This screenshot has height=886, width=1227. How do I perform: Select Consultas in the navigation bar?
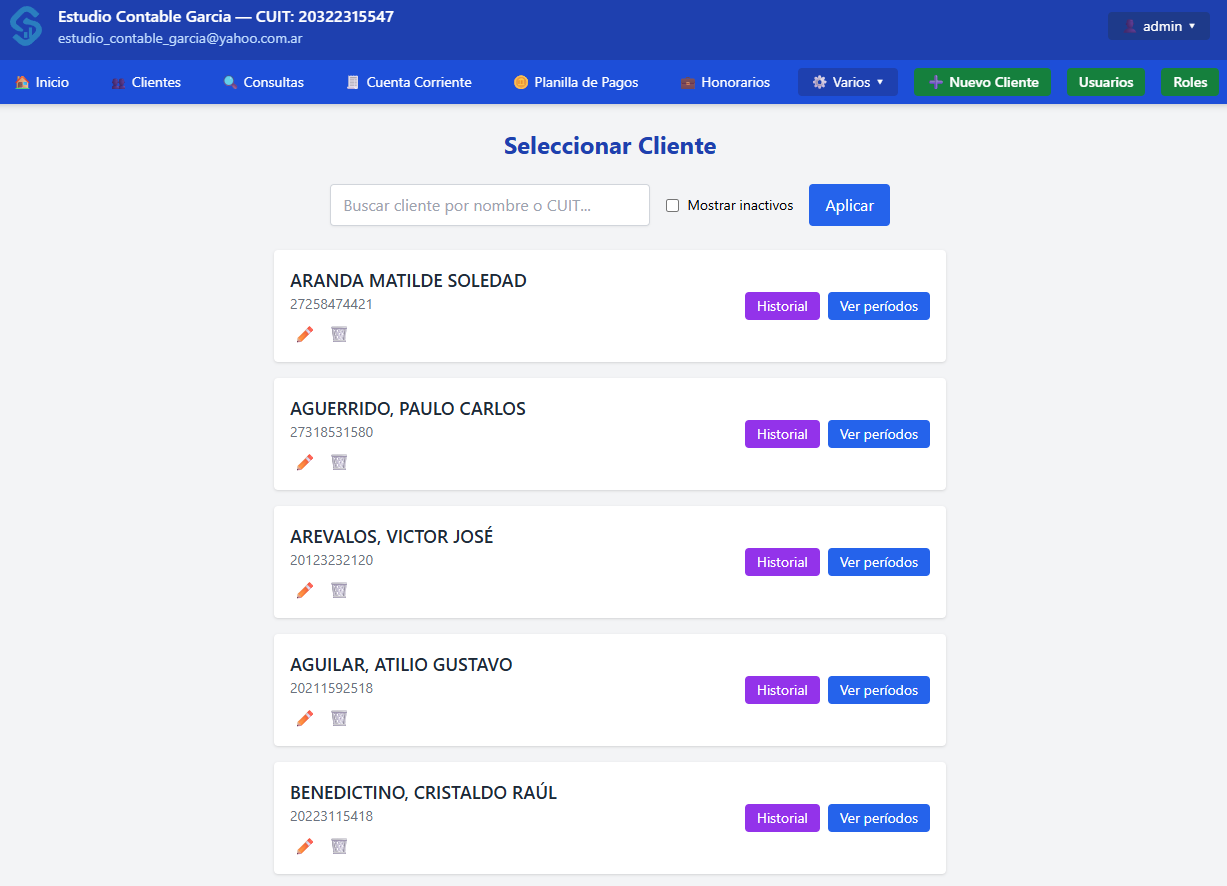click(x=263, y=82)
